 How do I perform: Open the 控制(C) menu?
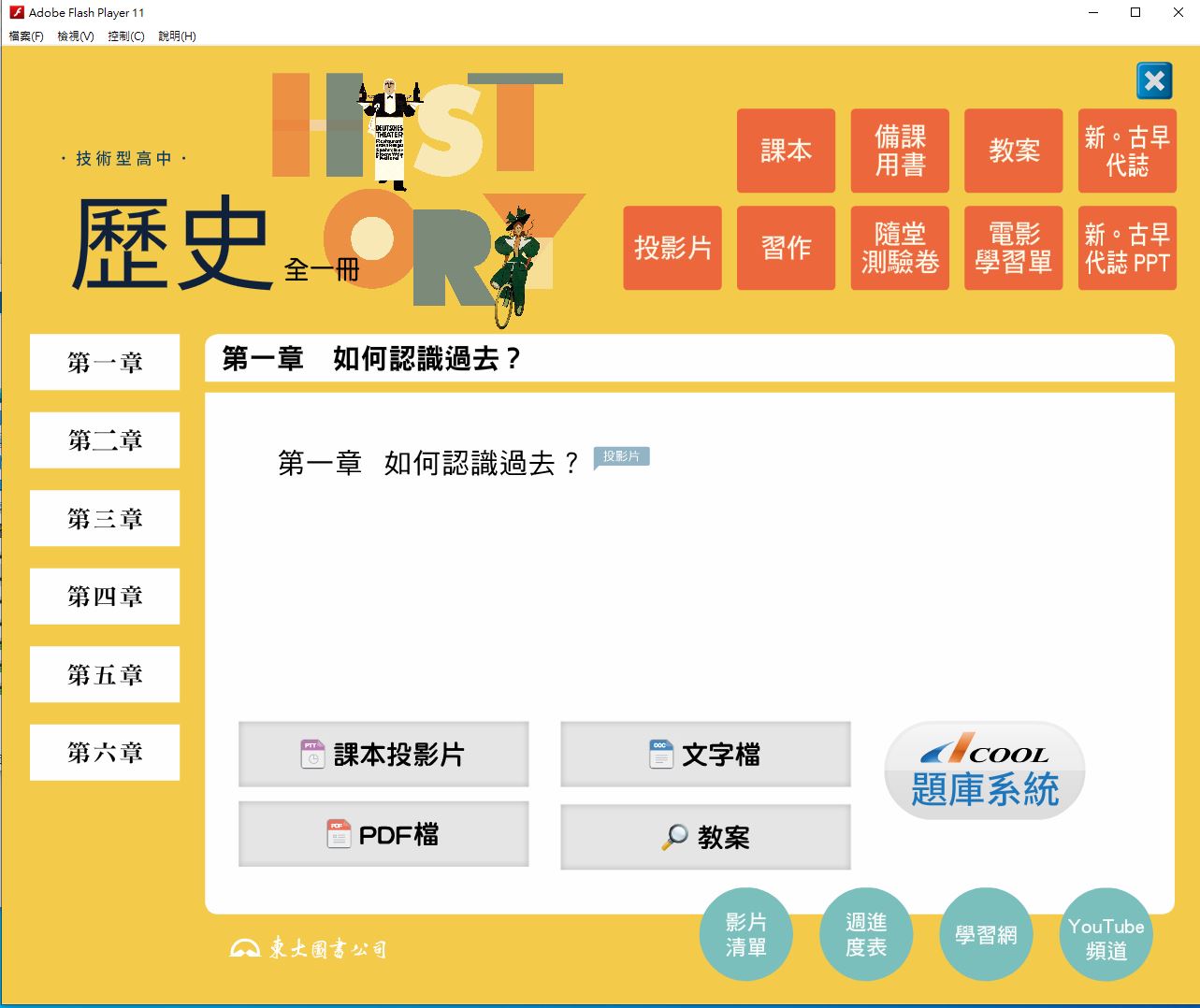pos(125,36)
